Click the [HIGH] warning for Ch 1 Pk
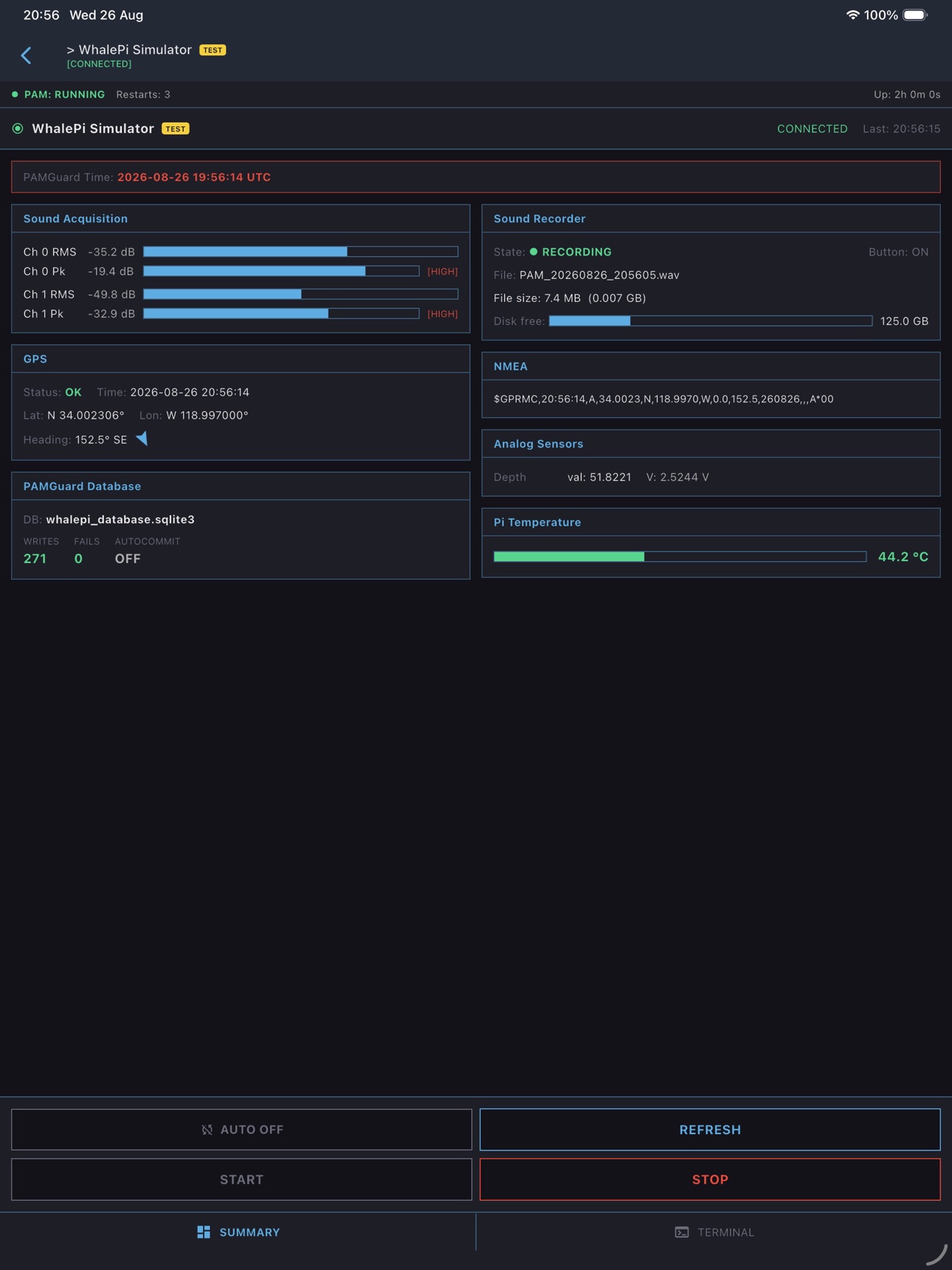The image size is (952, 1270). pos(443,314)
